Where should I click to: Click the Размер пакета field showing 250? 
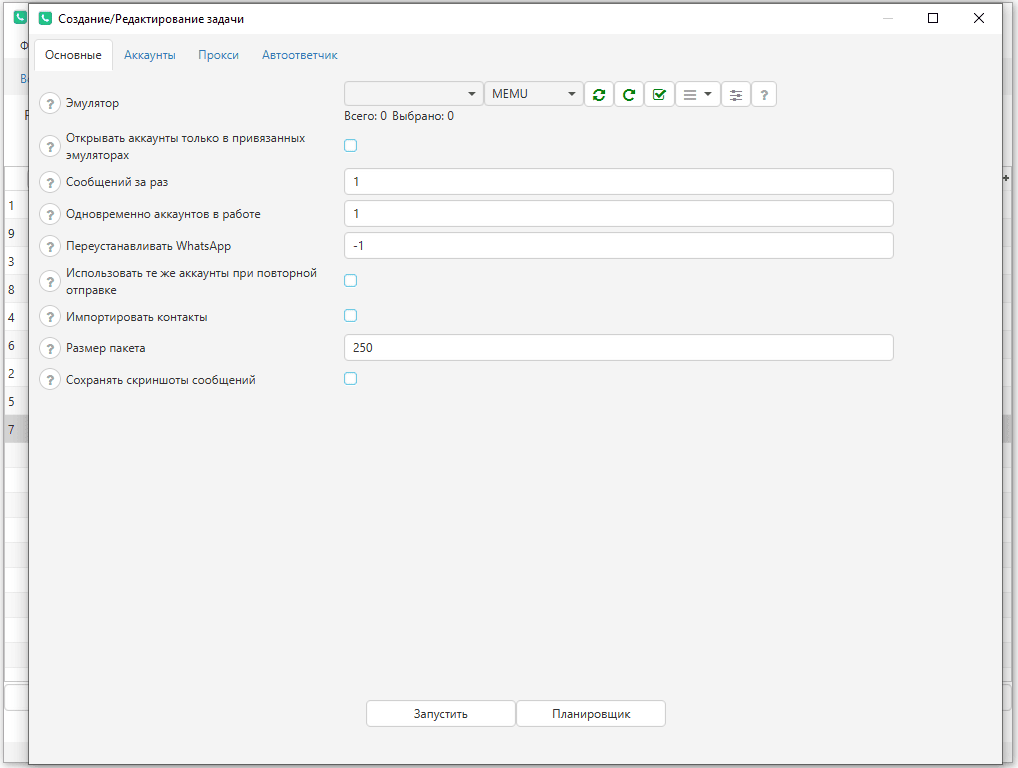[619, 347]
